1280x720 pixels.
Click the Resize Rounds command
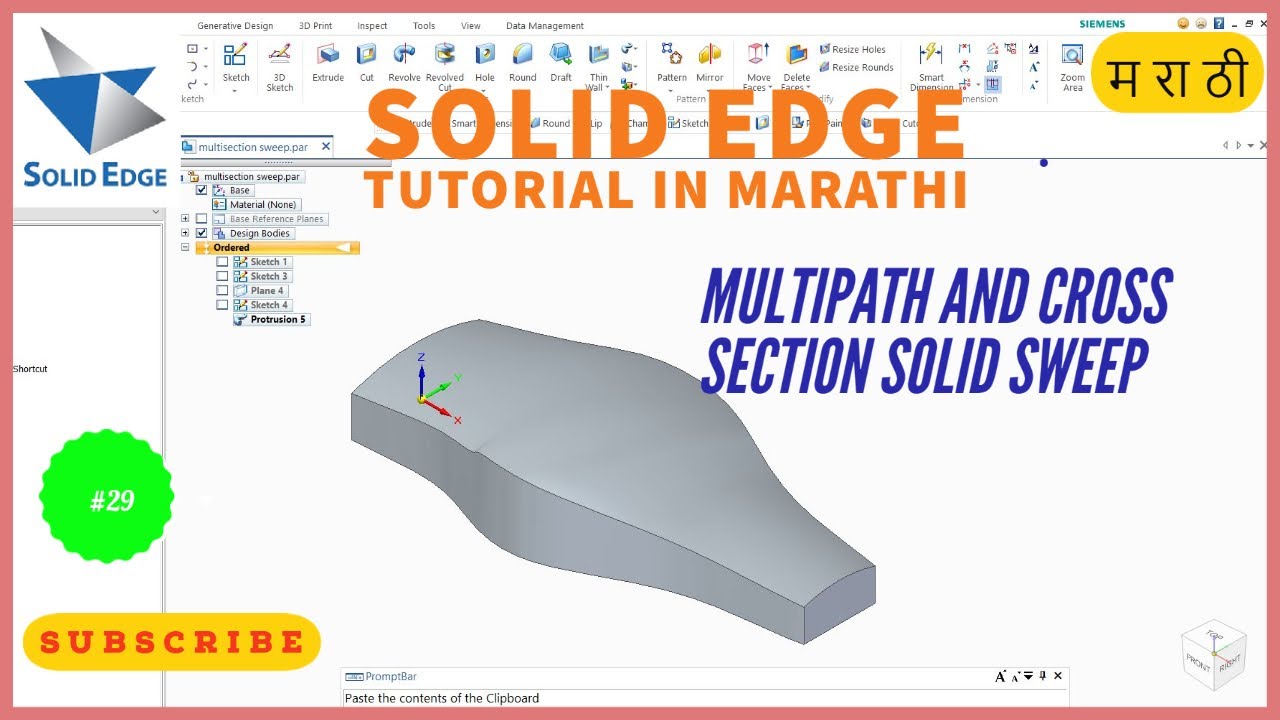coord(856,67)
